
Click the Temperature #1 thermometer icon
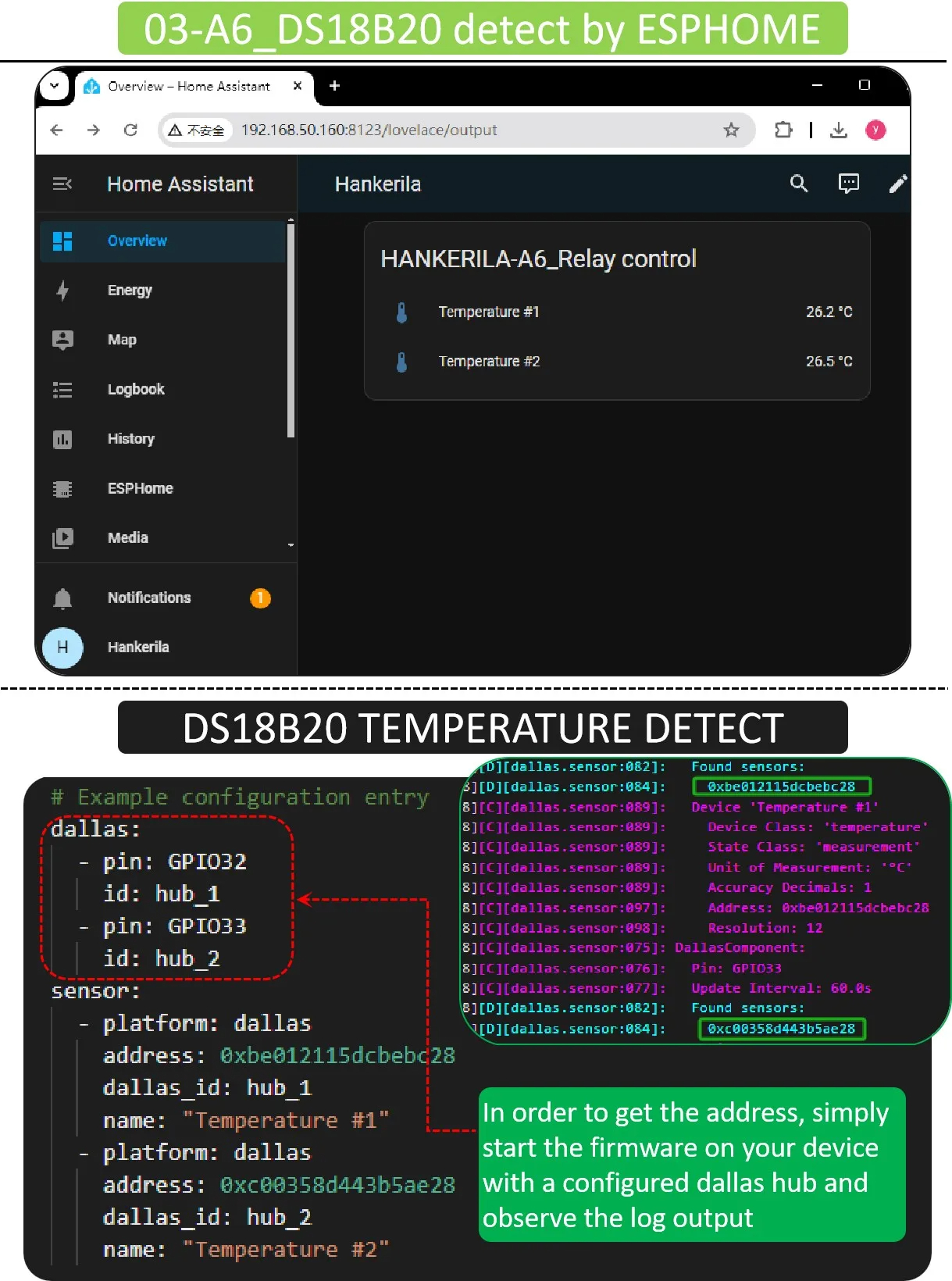[401, 312]
